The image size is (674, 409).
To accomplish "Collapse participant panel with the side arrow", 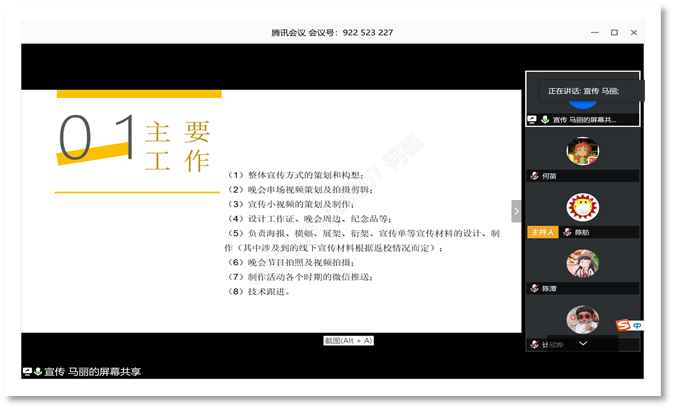I will pos(516,211).
